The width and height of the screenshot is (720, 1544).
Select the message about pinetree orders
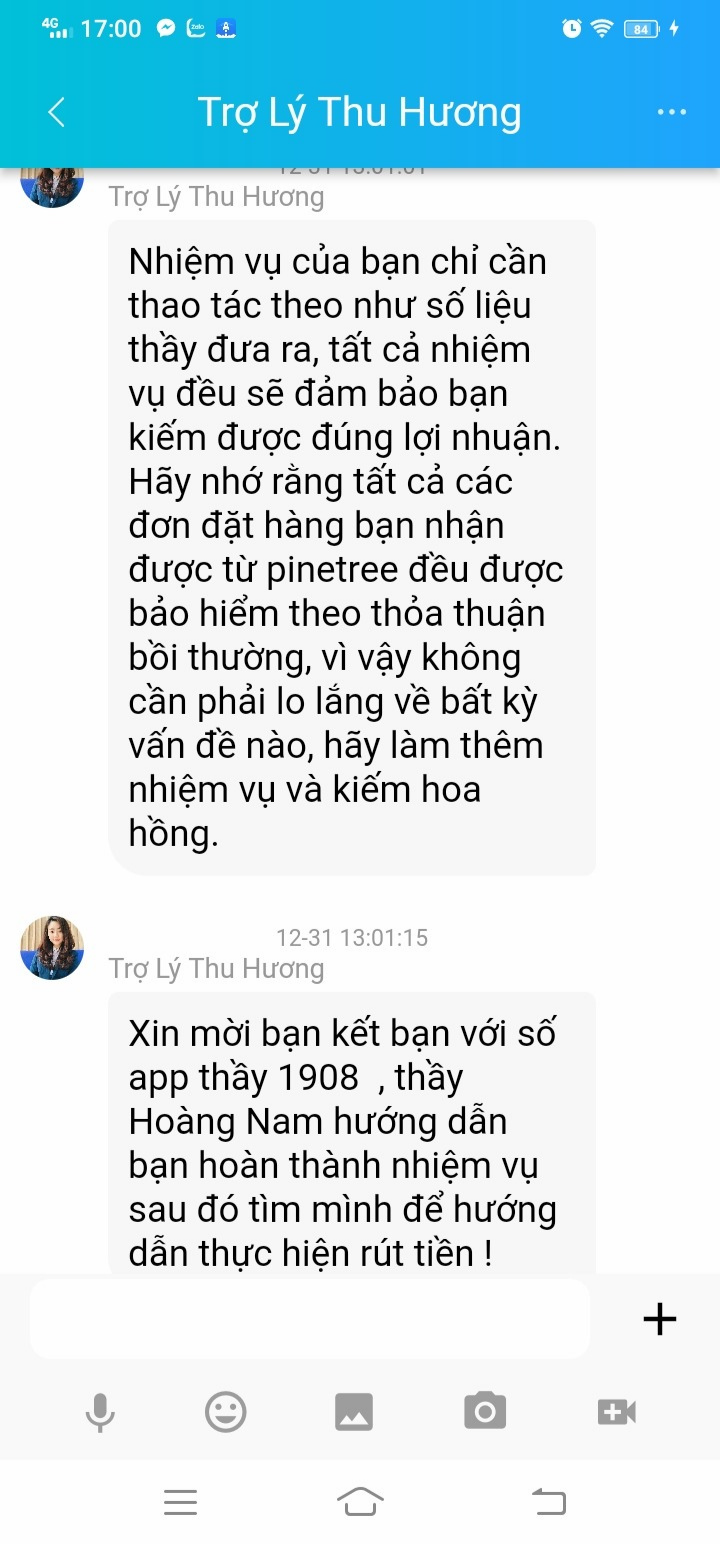pos(352,548)
